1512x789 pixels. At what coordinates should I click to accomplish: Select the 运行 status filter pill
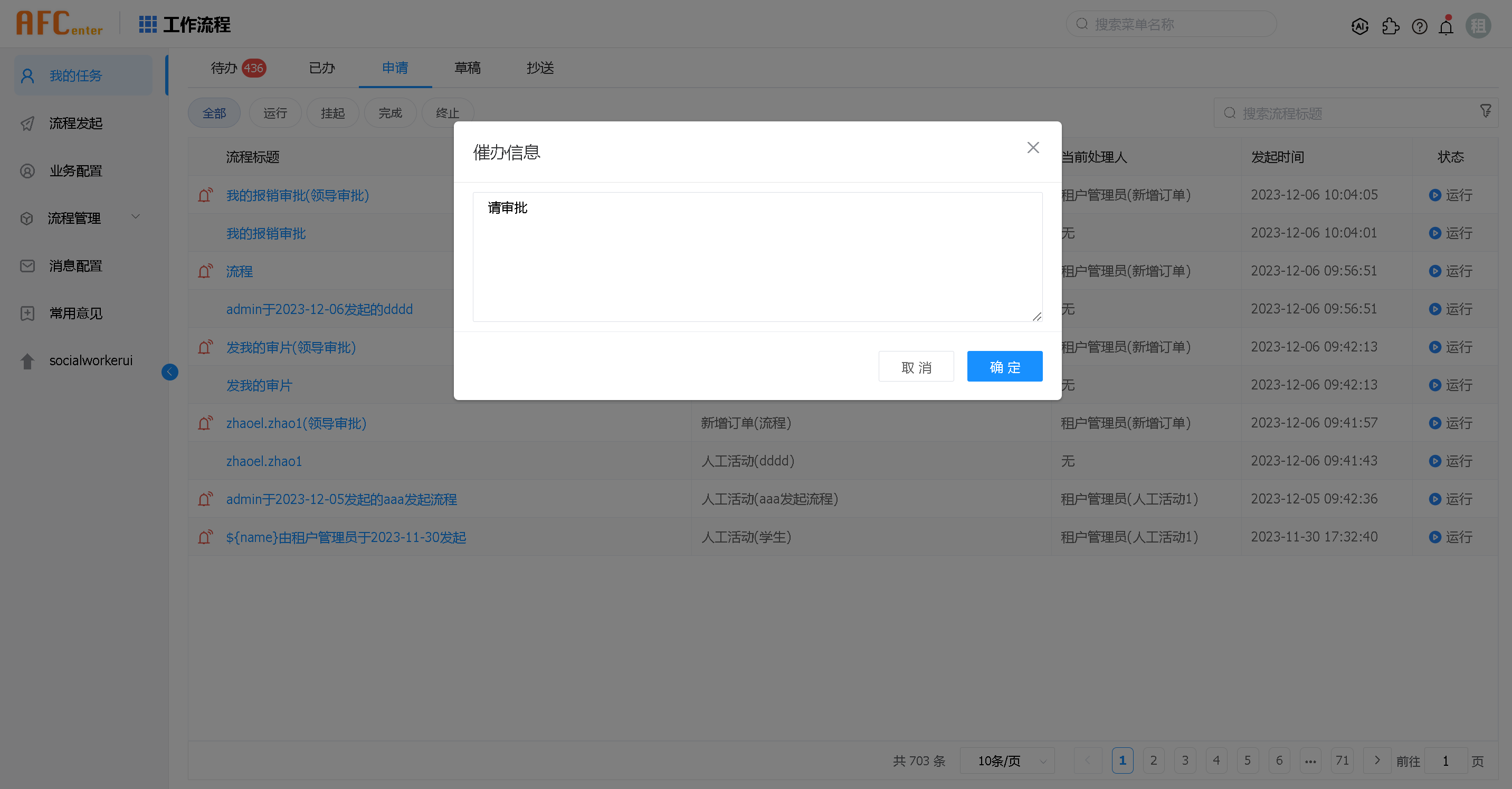pyautogui.click(x=275, y=113)
